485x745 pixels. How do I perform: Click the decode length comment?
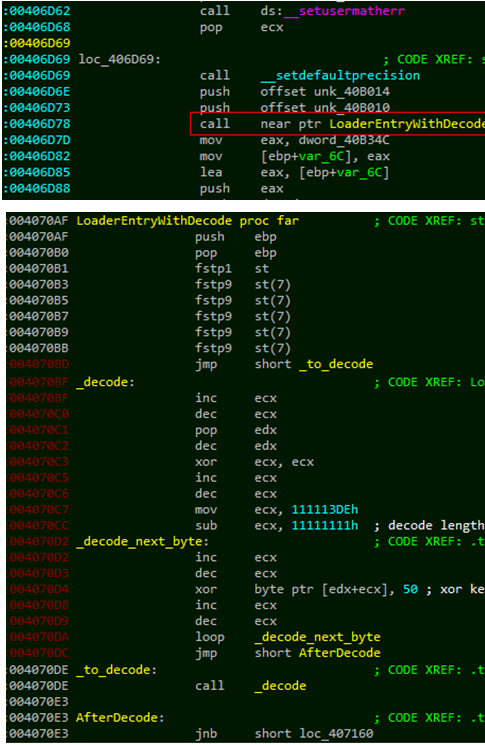(x=429, y=525)
